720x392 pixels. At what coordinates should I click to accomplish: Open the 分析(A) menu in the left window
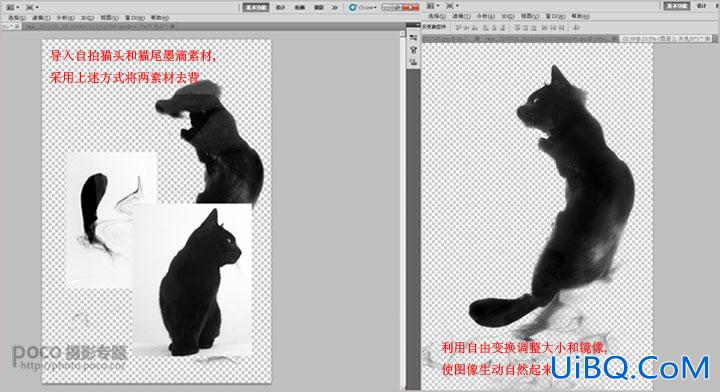click(x=65, y=17)
